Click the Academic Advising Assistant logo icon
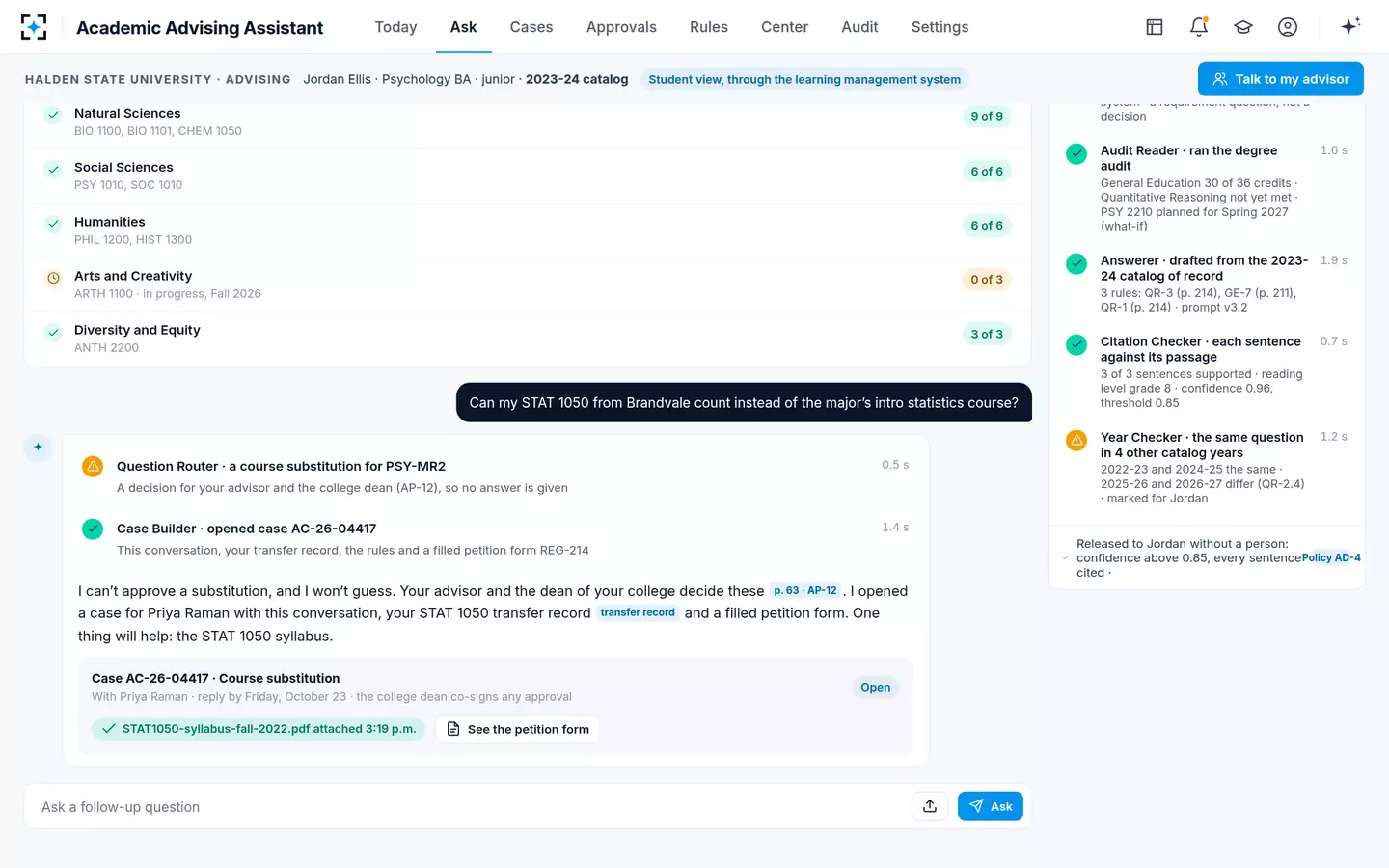The height and width of the screenshot is (868, 1389). (x=34, y=27)
